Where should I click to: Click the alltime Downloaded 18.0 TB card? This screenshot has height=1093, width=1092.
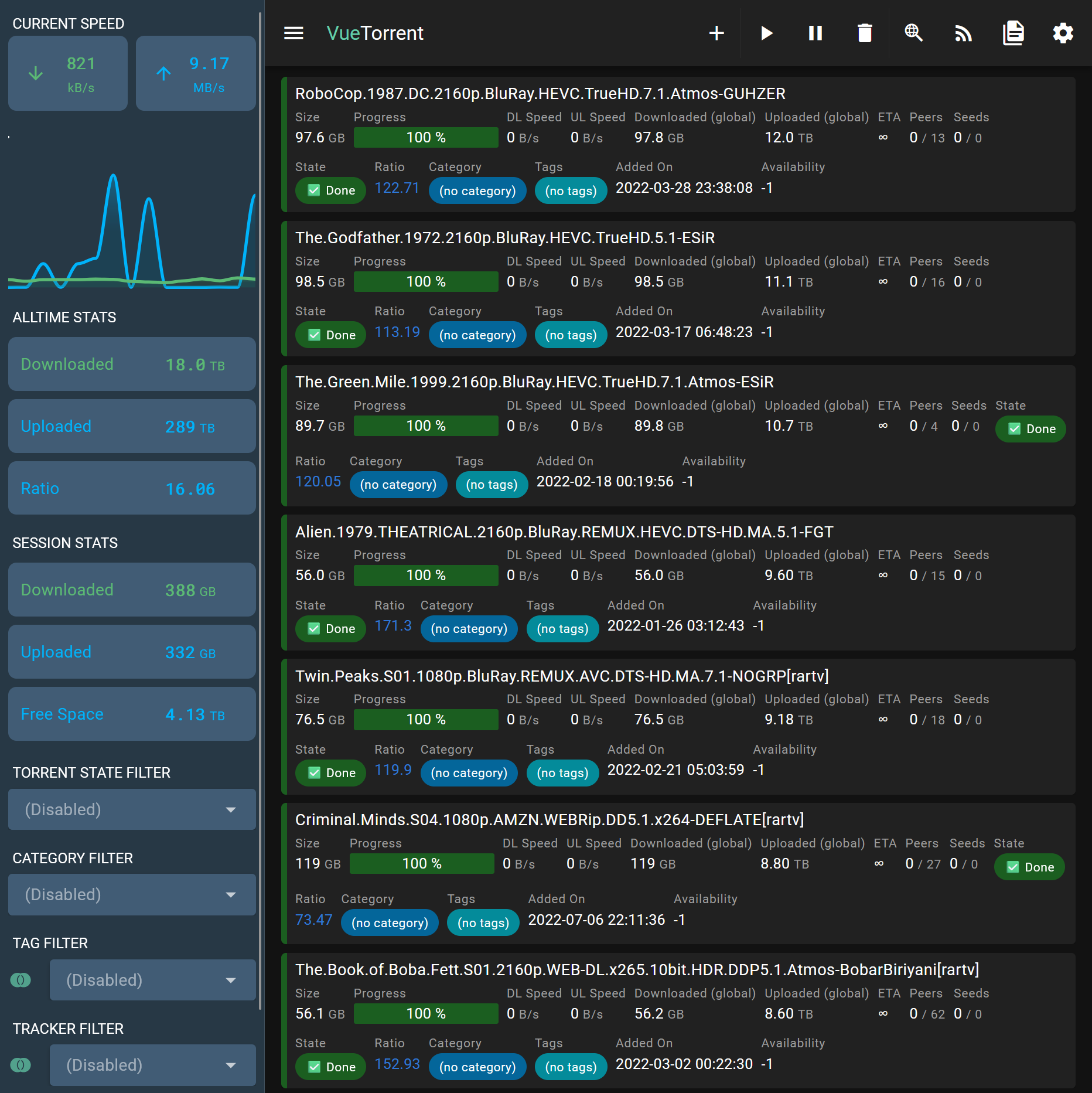pyautogui.click(x=132, y=364)
